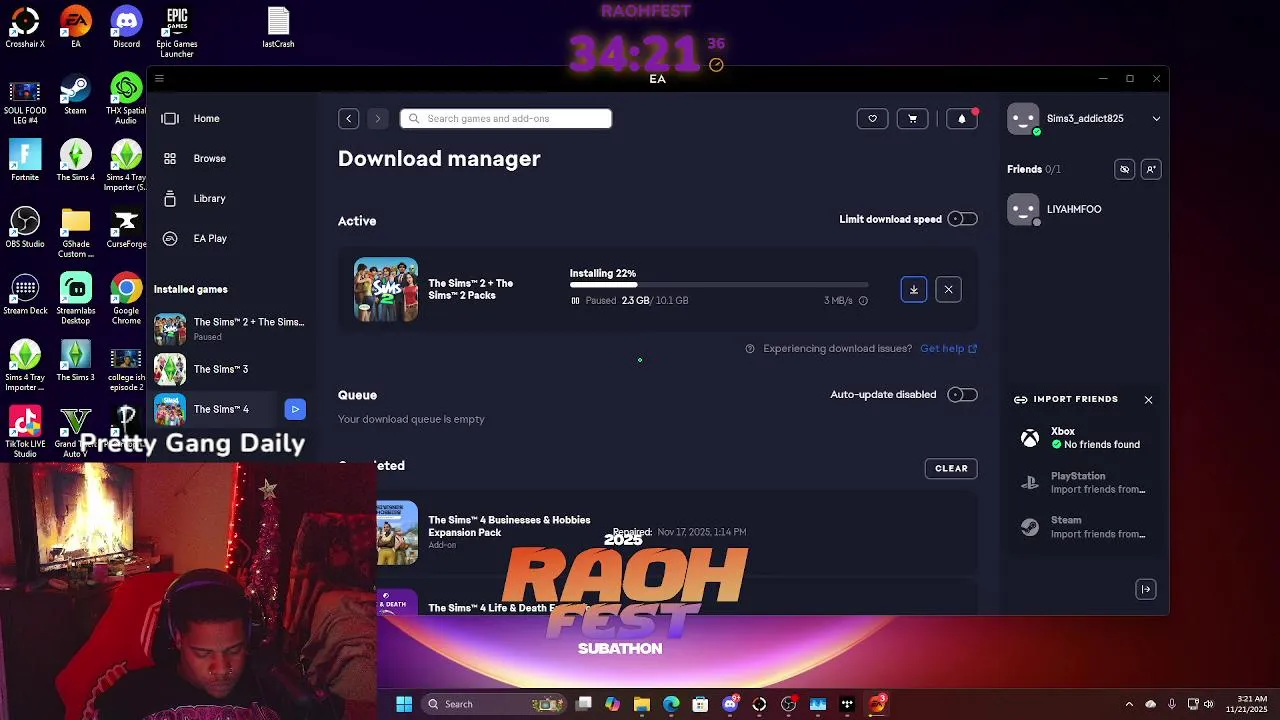Click the Steam import friends icon

tap(1029, 527)
